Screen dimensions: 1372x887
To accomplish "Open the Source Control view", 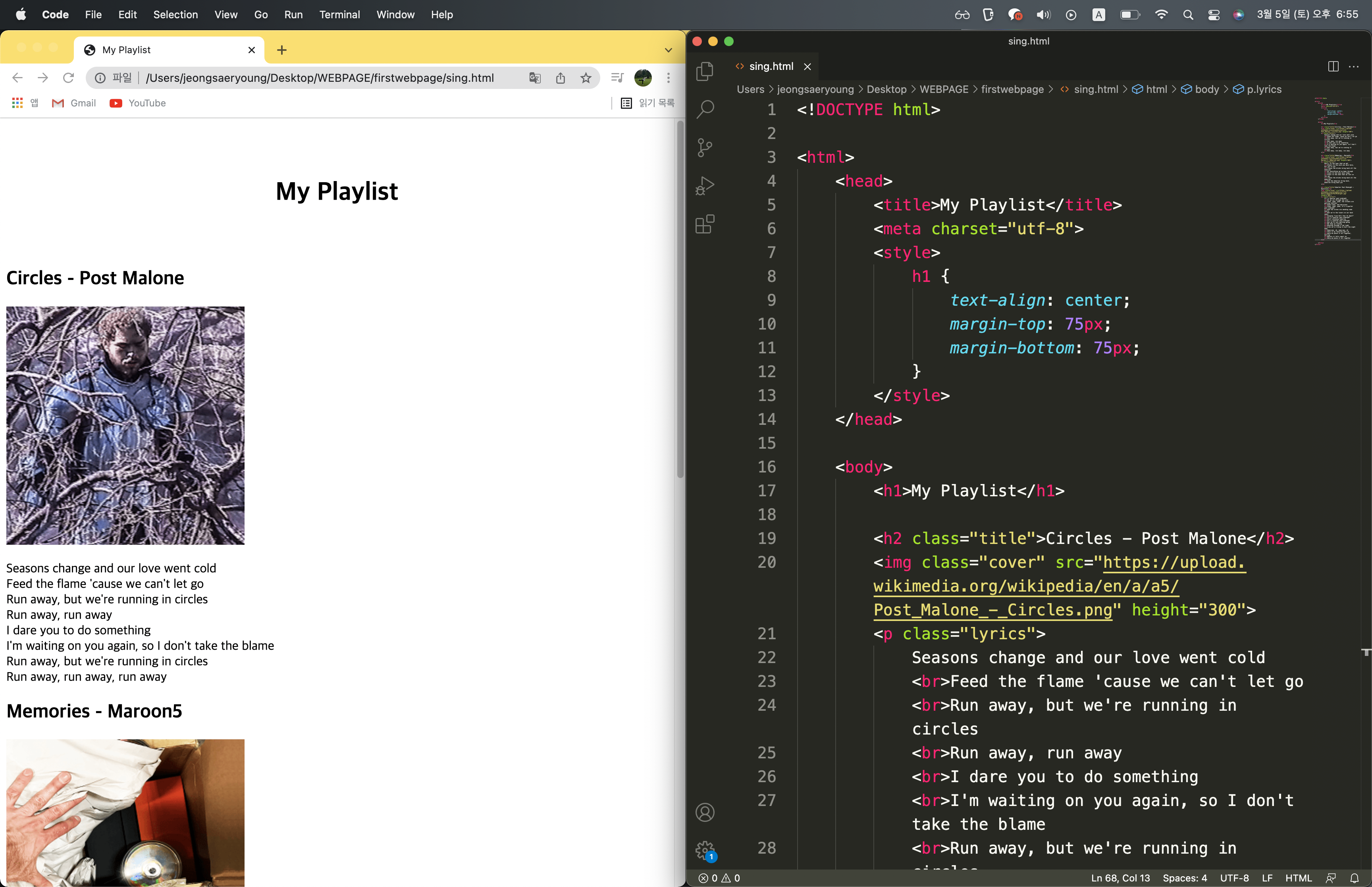I will (704, 147).
